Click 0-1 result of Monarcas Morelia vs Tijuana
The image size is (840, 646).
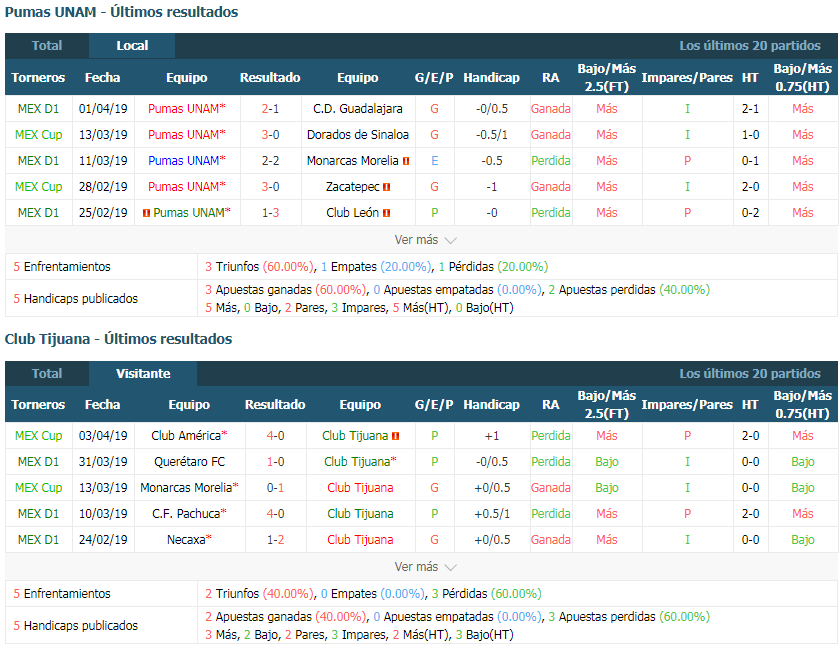275,487
